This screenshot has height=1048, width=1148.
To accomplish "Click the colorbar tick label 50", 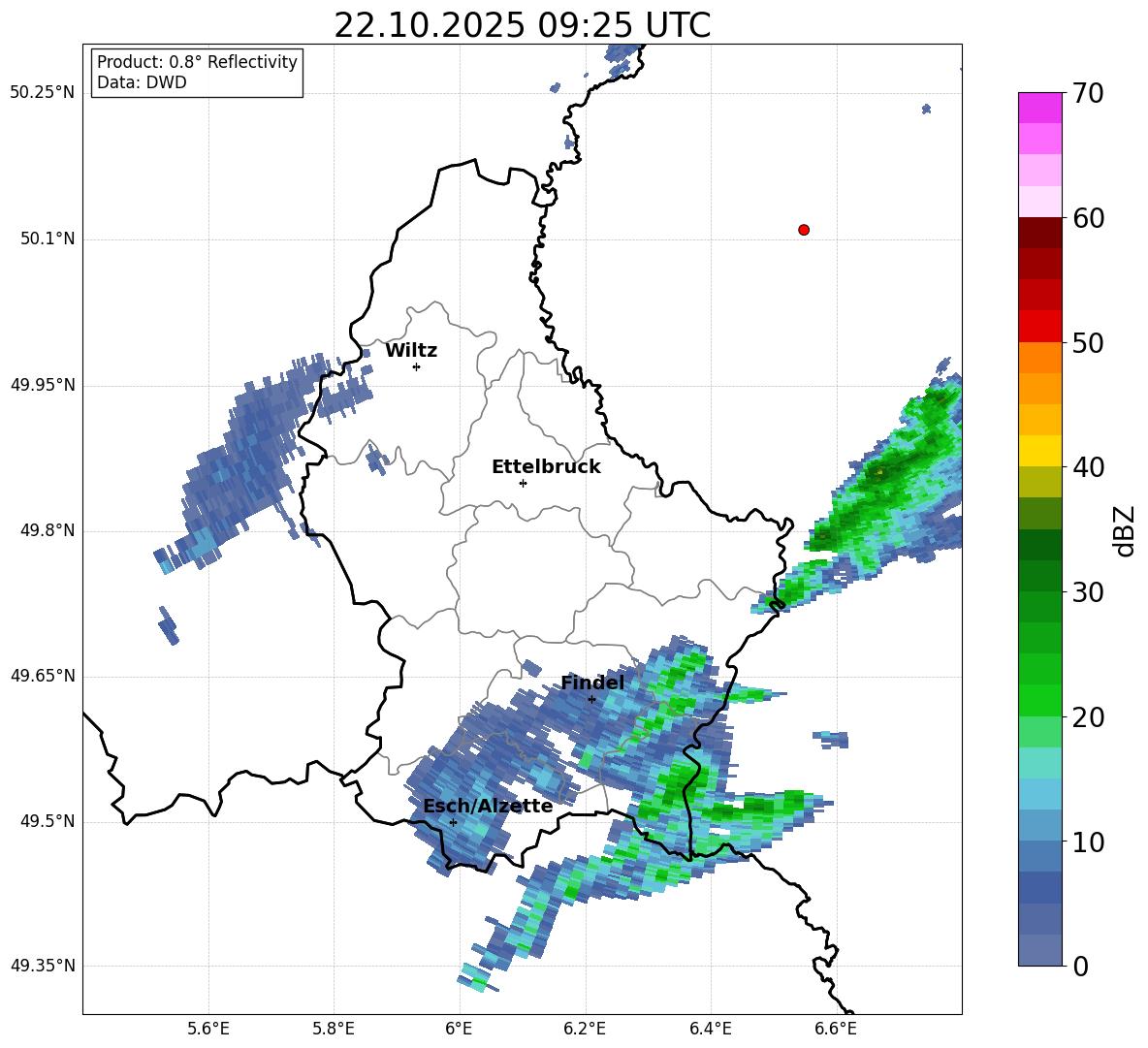I will click(x=1088, y=343).
